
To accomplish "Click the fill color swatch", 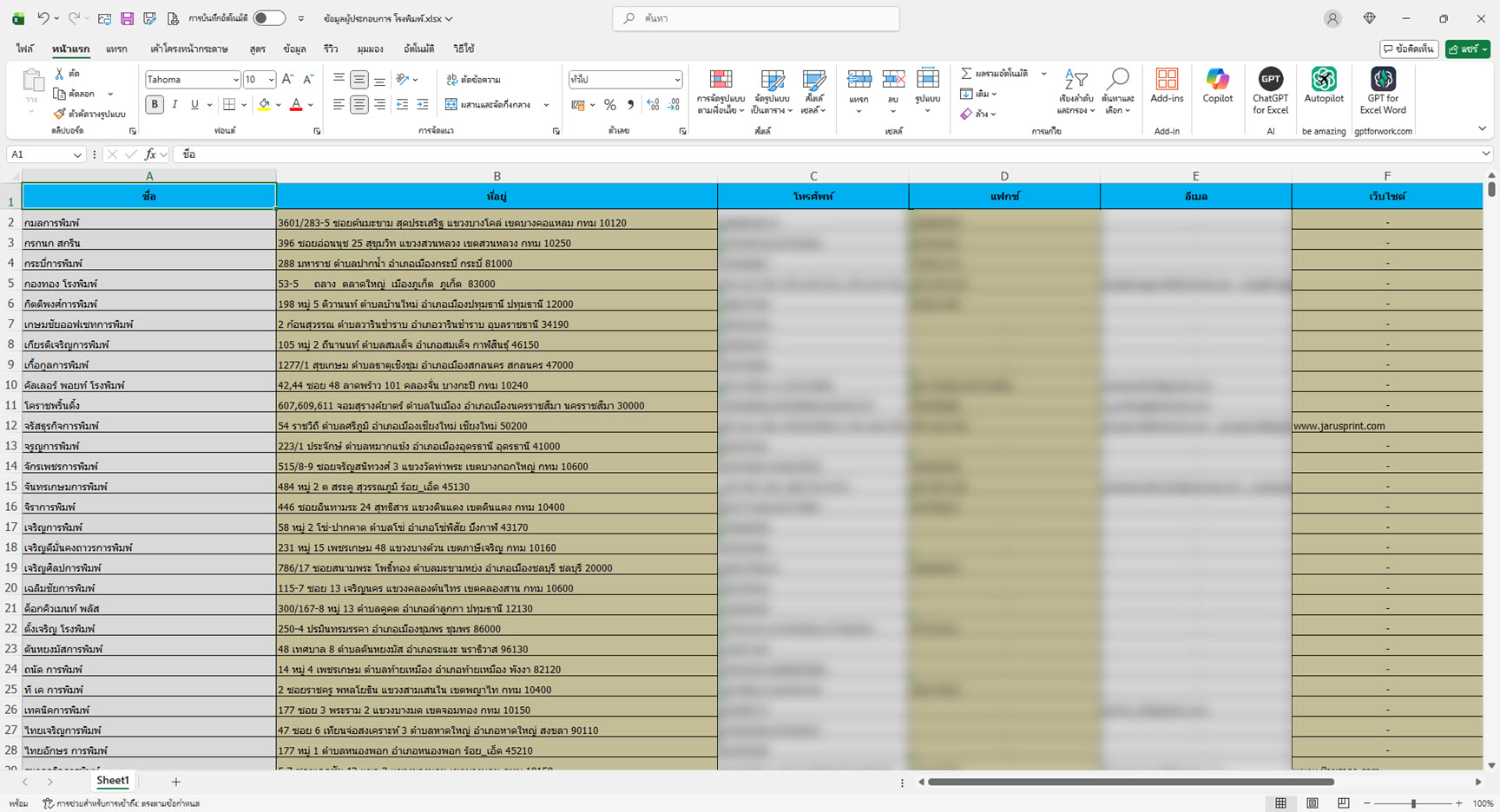I will click(264, 105).
